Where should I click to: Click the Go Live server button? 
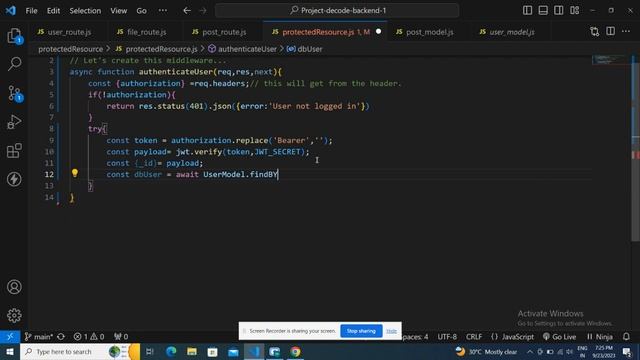(x=559, y=337)
